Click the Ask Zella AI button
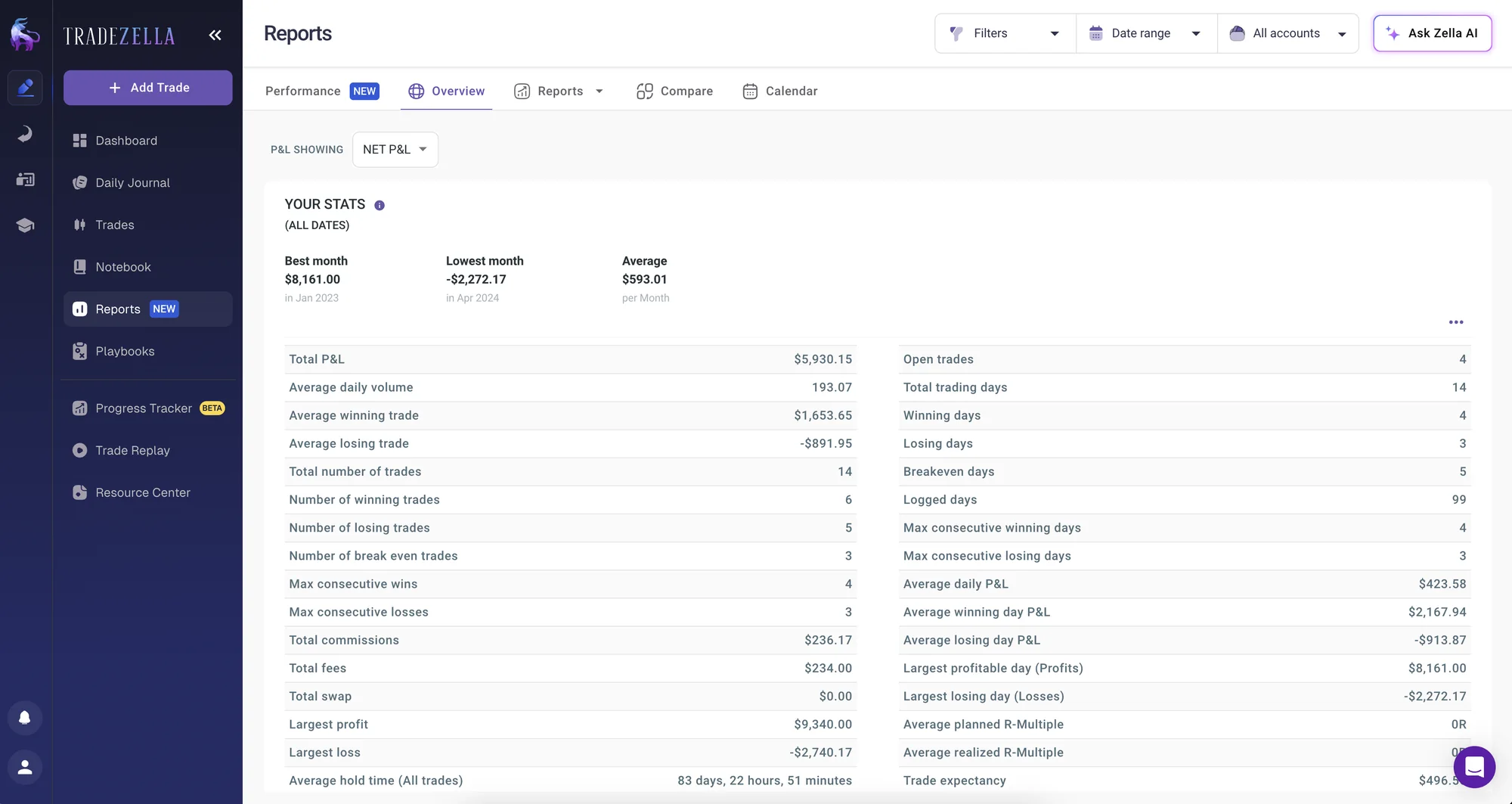This screenshot has height=804, width=1512. click(1433, 33)
